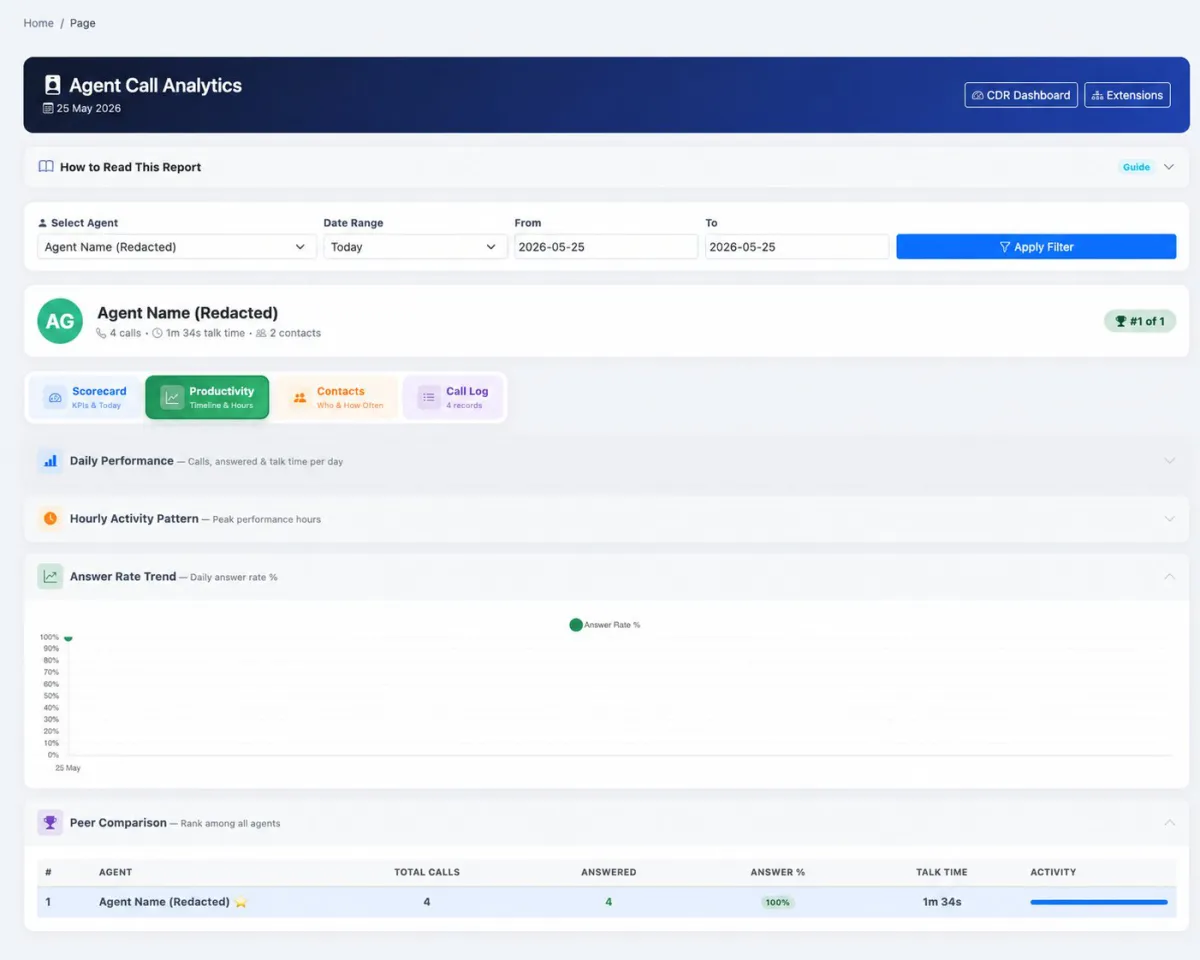Select the Productivity tab
This screenshot has width=1200, height=960.
tap(207, 397)
